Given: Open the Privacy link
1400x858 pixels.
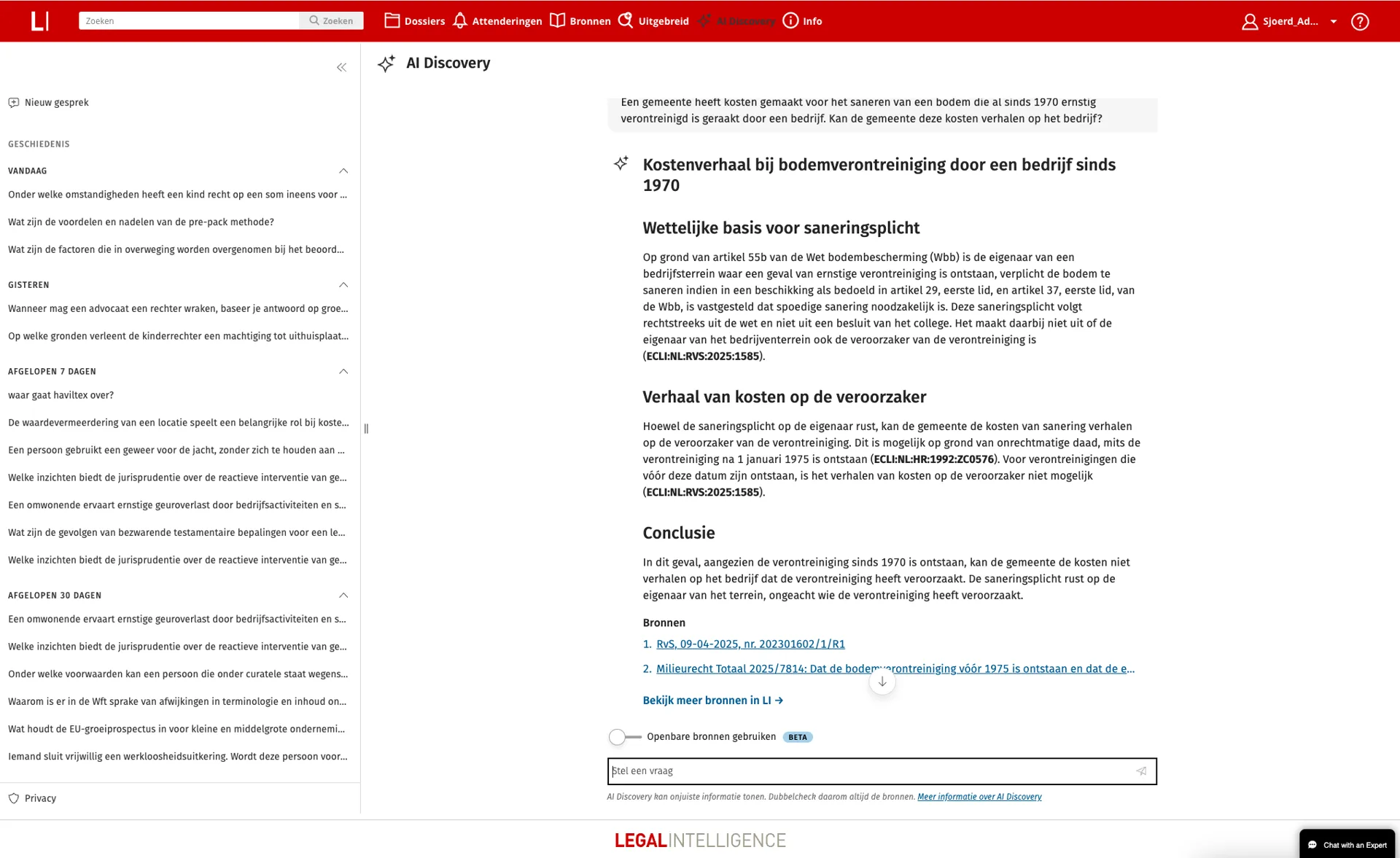Looking at the screenshot, I should (x=40, y=799).
